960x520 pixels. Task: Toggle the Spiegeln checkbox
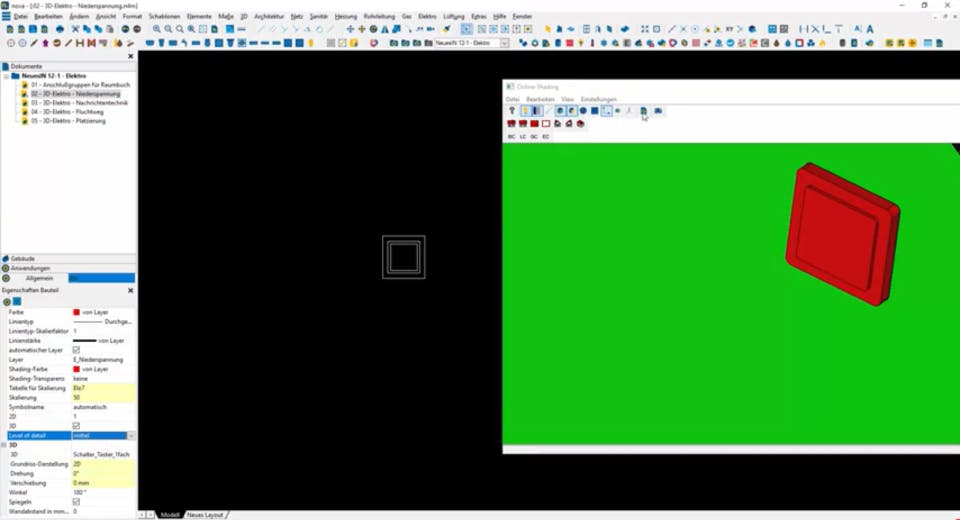77,502
